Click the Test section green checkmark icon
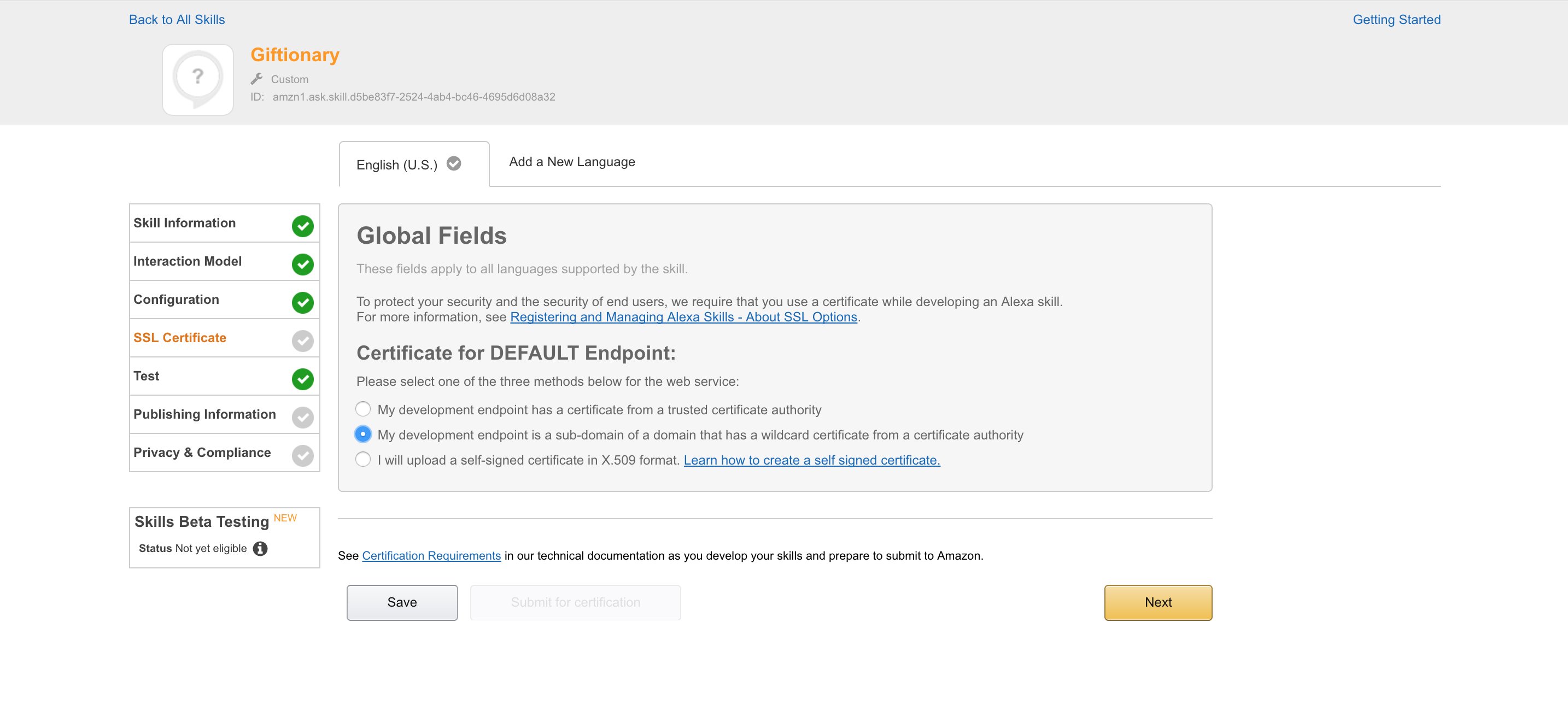Viewport: 1568px width, 722px height. (x=302, y=379)
